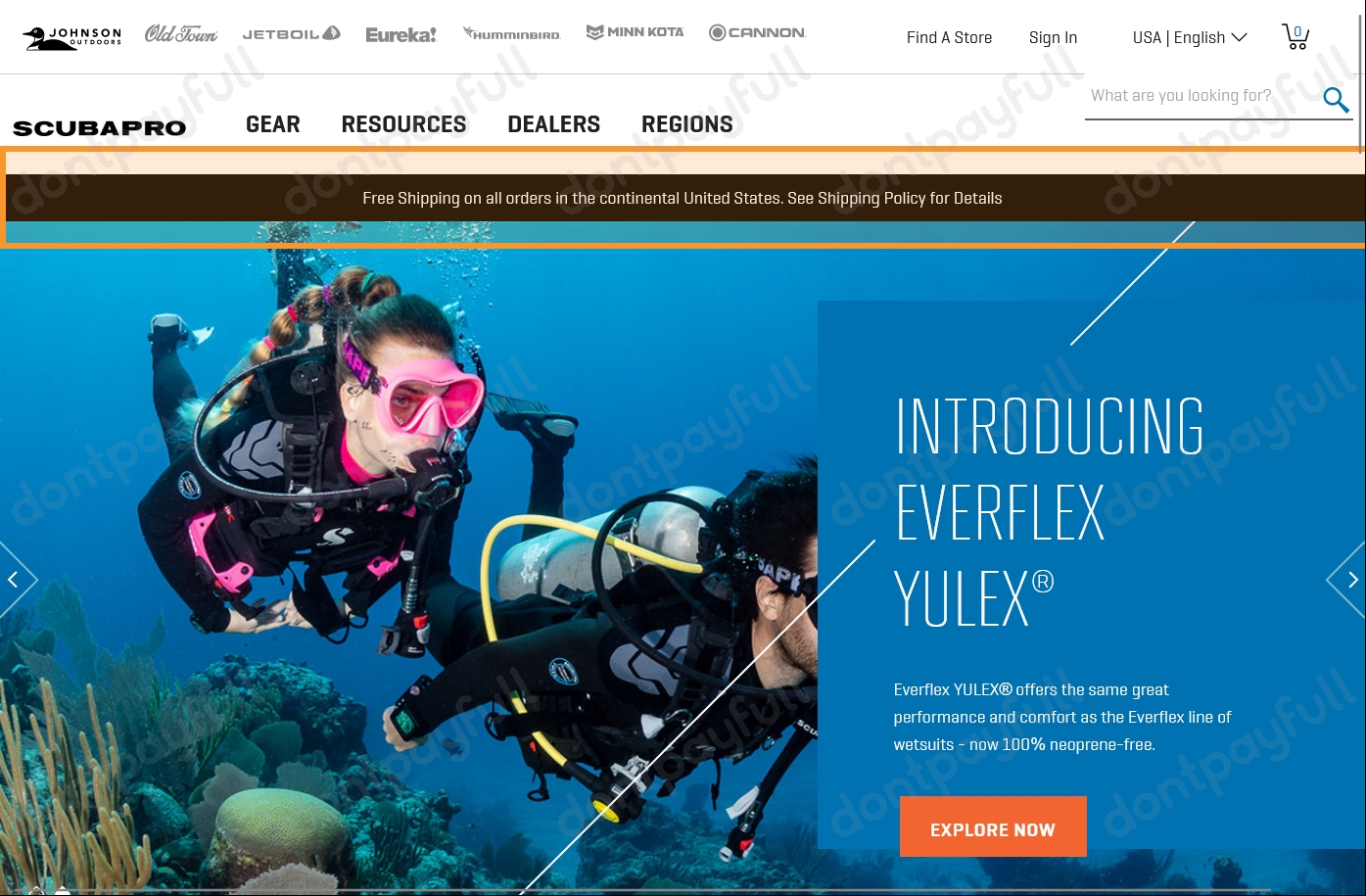
Task: Open the RESOURCES menu
Action: pyautogui.click(x=403, y=124)
